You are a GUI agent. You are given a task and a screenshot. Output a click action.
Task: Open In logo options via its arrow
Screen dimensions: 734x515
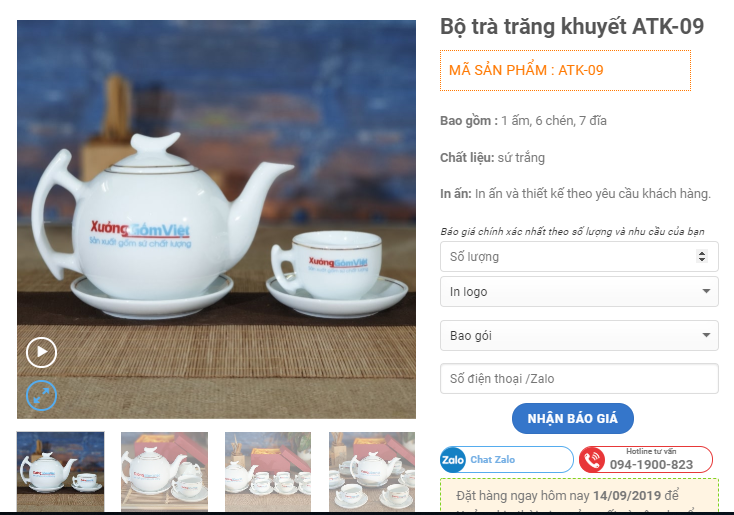(x=706, y=291)
